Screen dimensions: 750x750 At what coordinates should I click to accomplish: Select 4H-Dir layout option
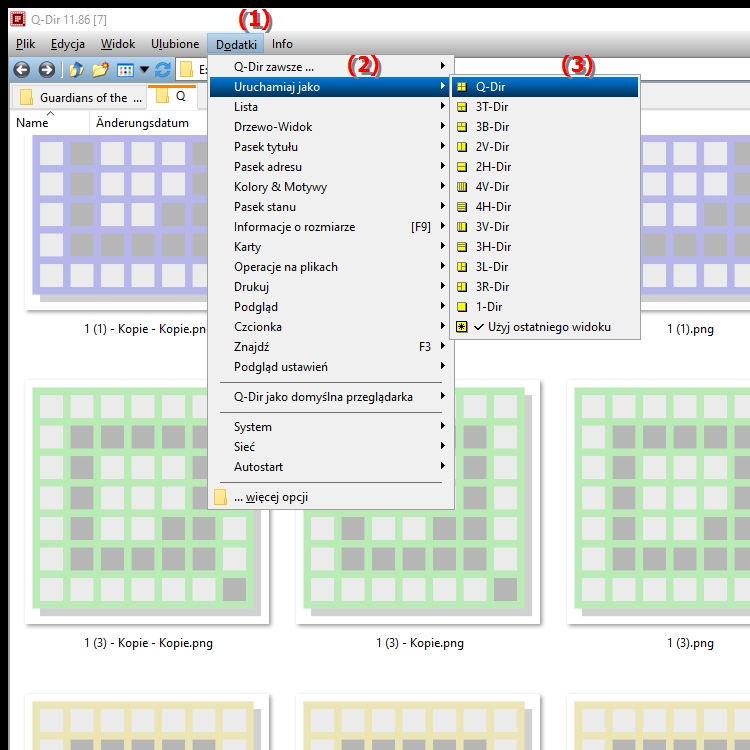545,207
